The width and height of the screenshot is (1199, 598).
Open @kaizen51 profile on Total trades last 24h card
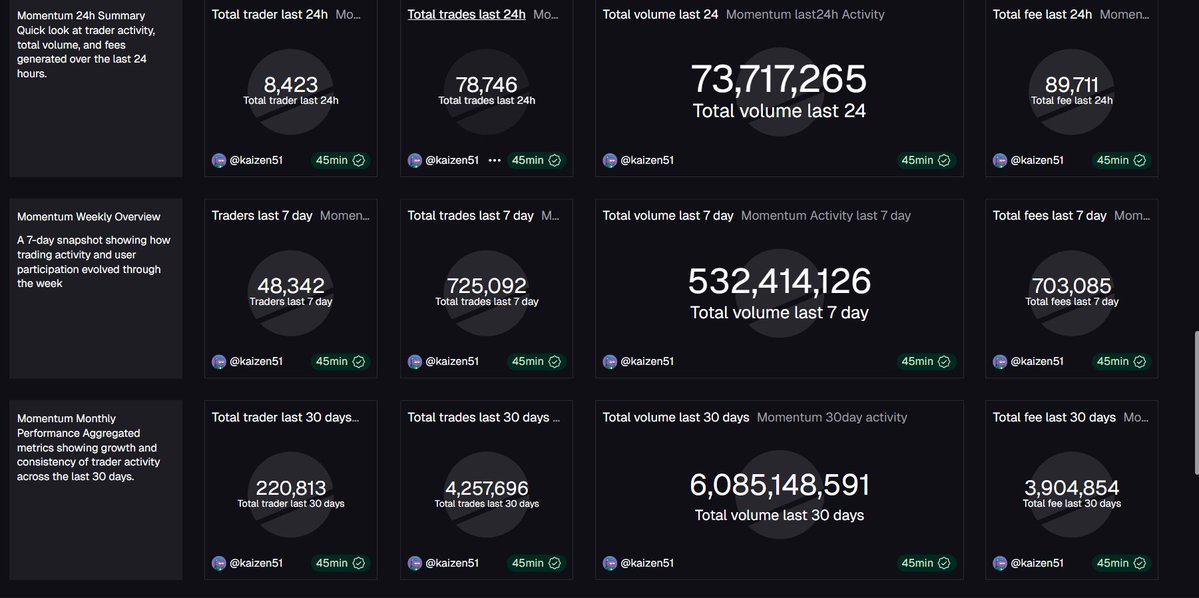click(452, 161)
